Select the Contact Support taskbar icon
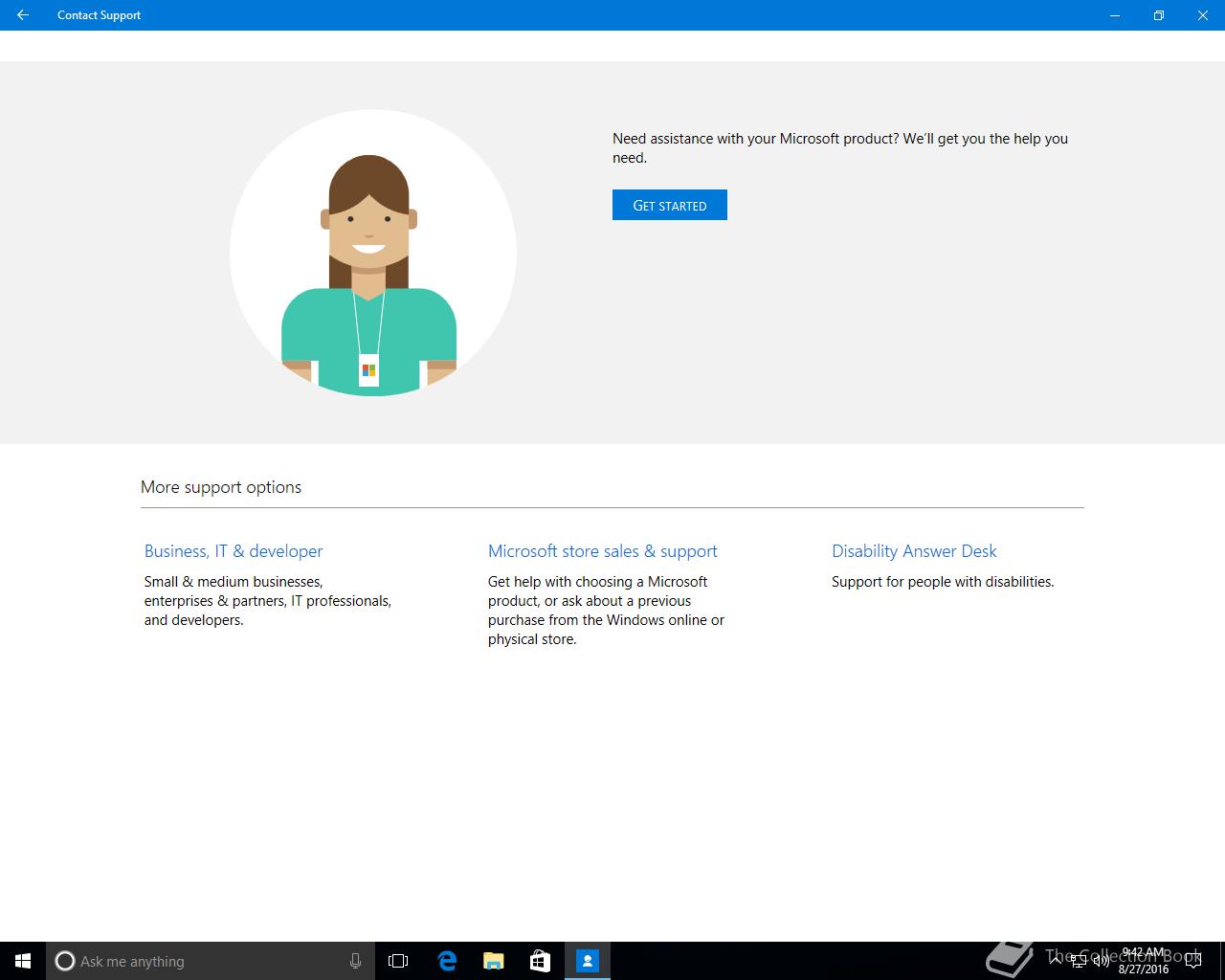This screenshot has width=1225, height=980. (x=587, y=961)
